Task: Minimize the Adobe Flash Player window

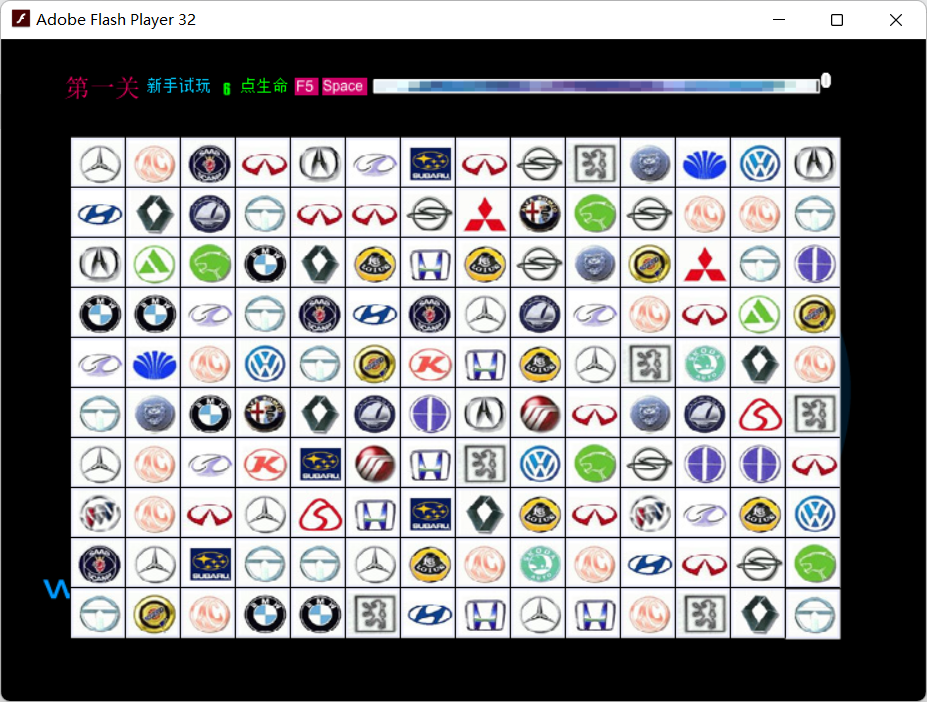Action: pyautogui.click(x=779, y=20)
